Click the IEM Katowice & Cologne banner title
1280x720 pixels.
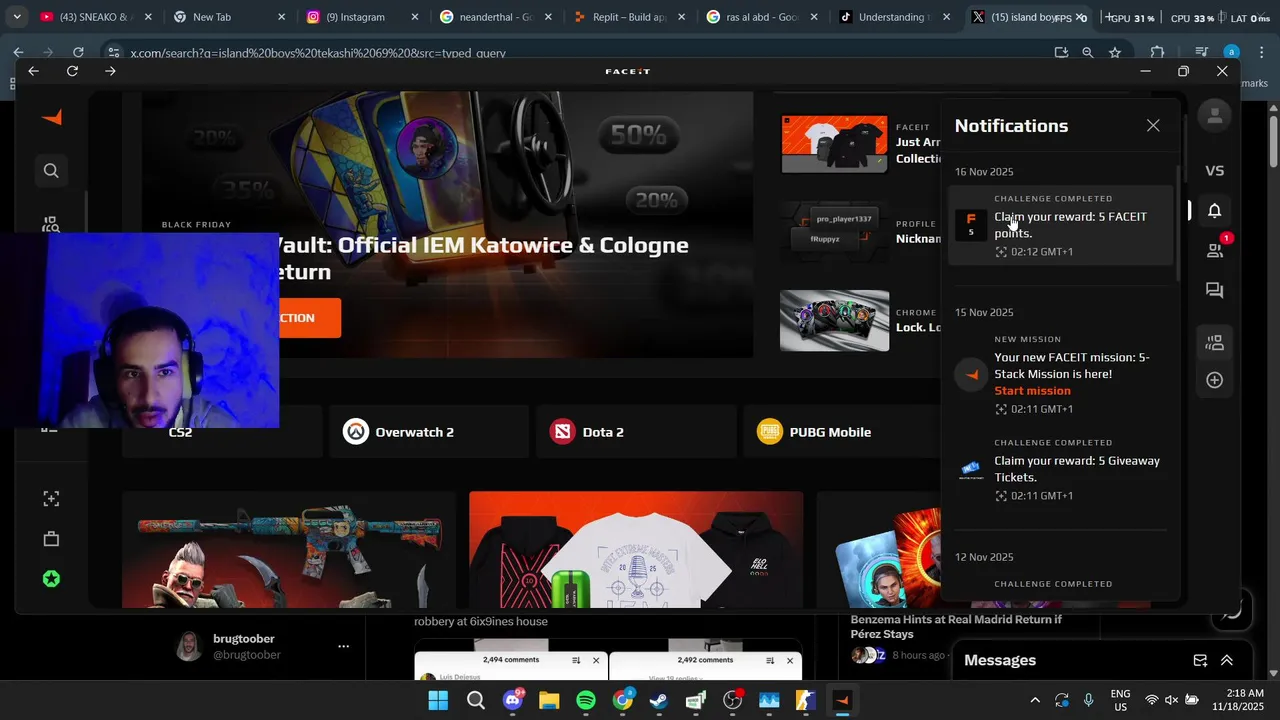(x=481, y=258)
